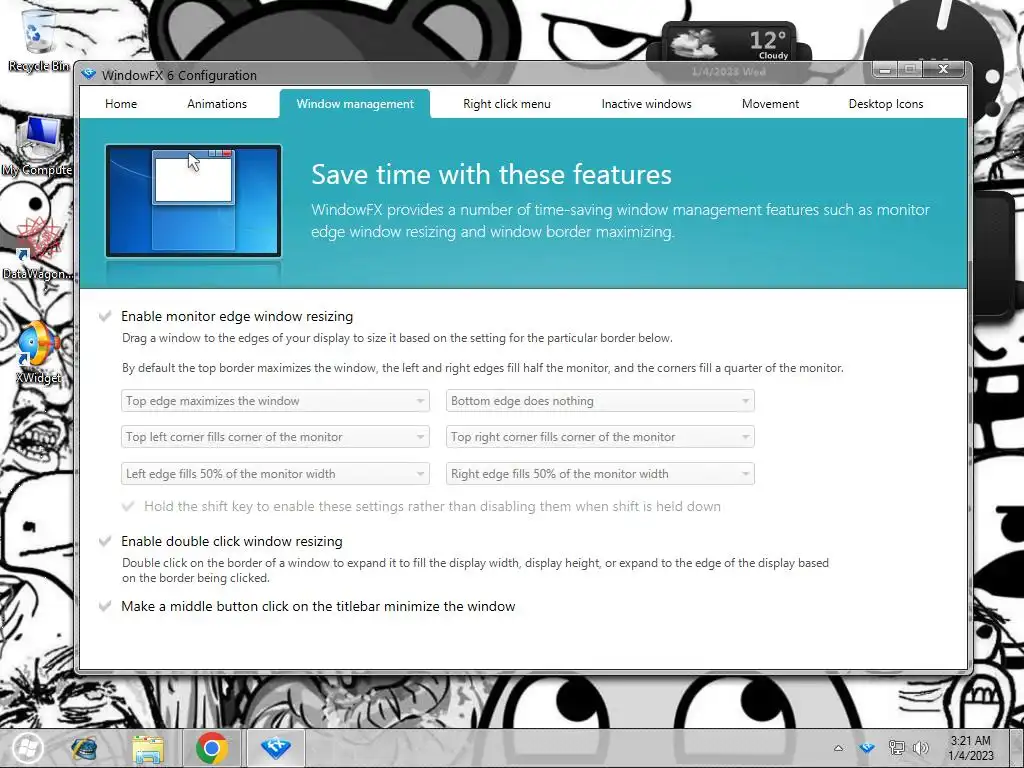Click the Double click on the border description
1024x768 pixels.
coord(475,571)
